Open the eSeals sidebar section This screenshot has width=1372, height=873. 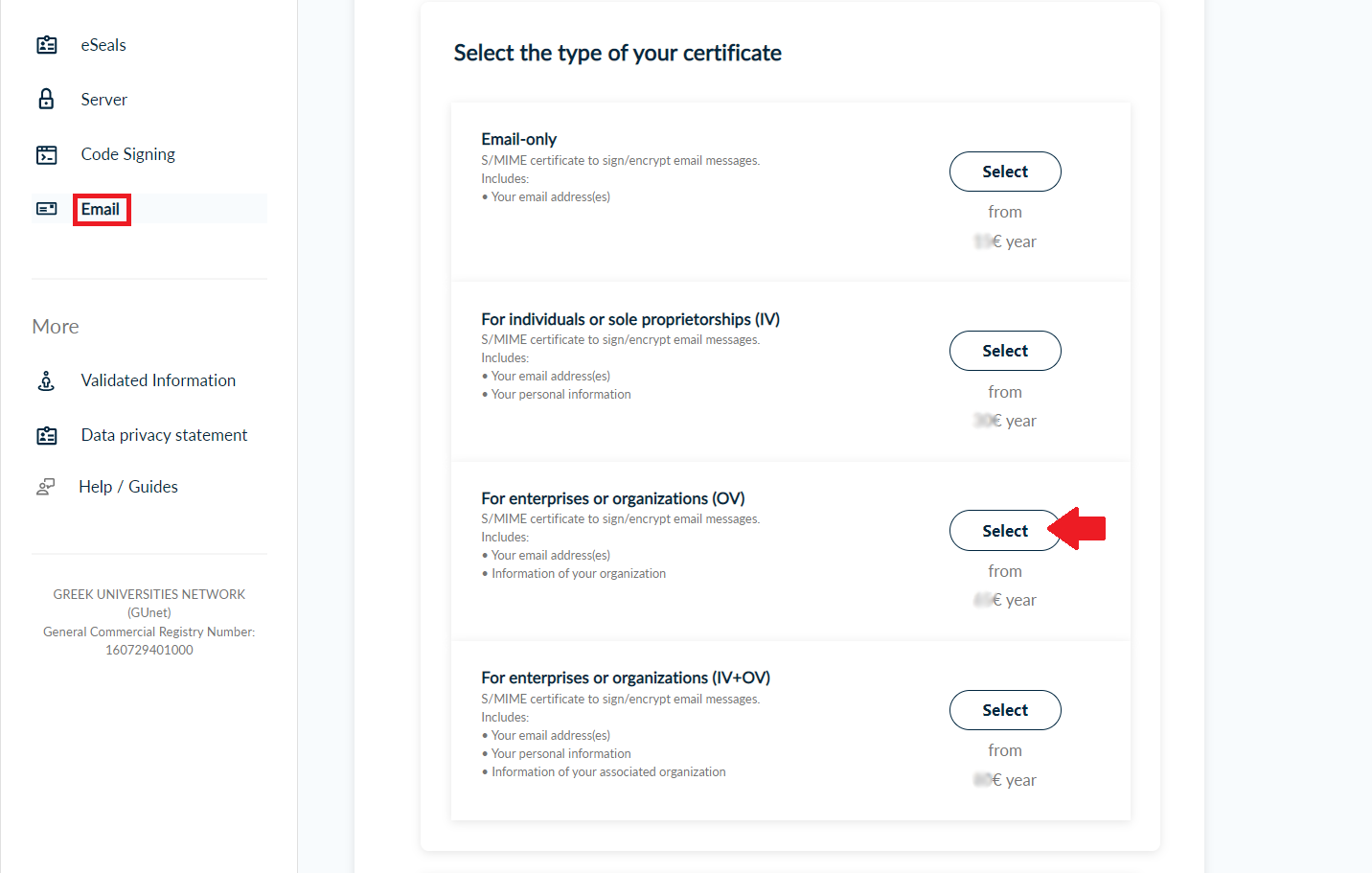point(103,45)
